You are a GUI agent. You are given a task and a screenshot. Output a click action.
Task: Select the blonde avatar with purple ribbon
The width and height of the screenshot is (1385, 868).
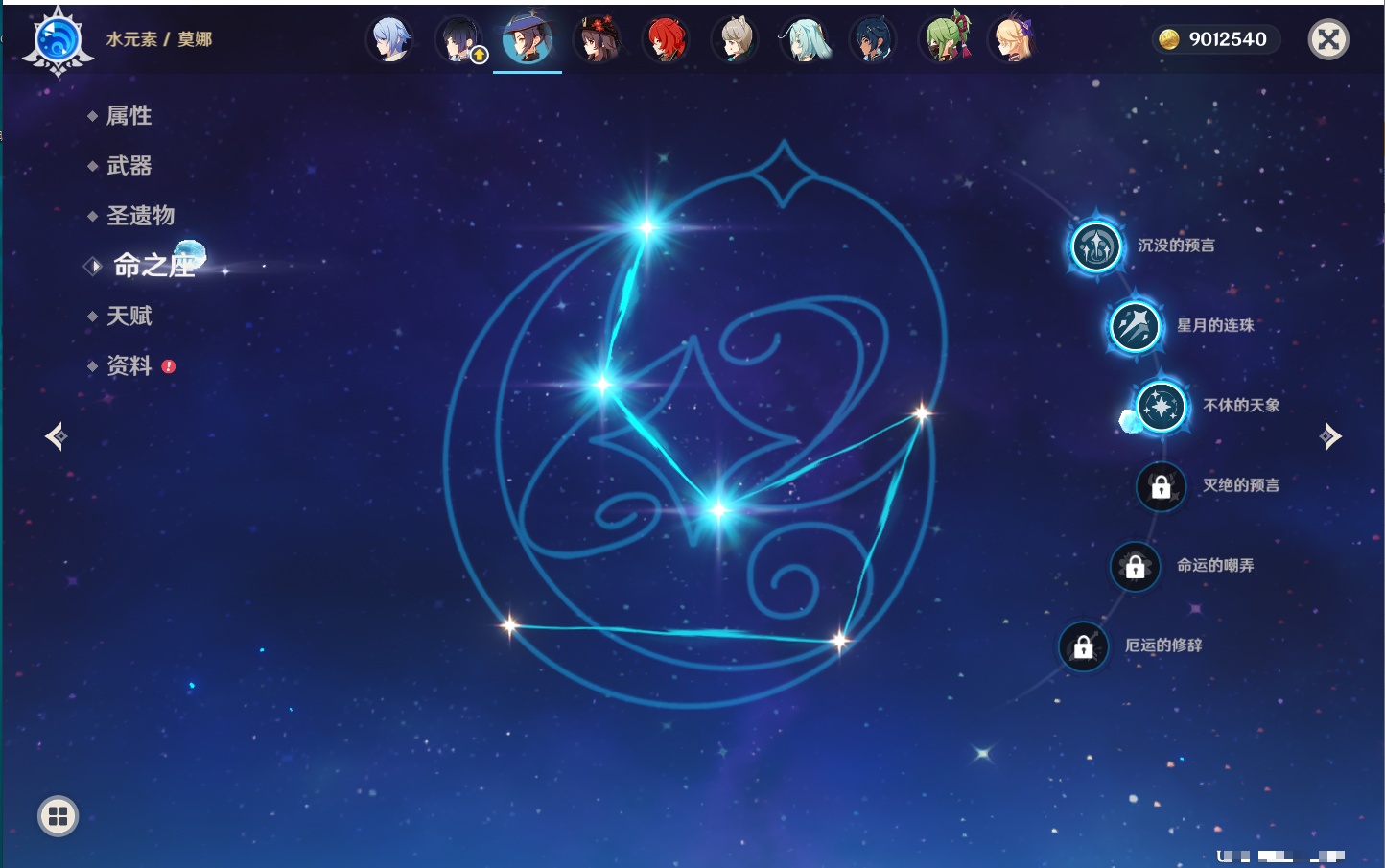pos(1013,40)
